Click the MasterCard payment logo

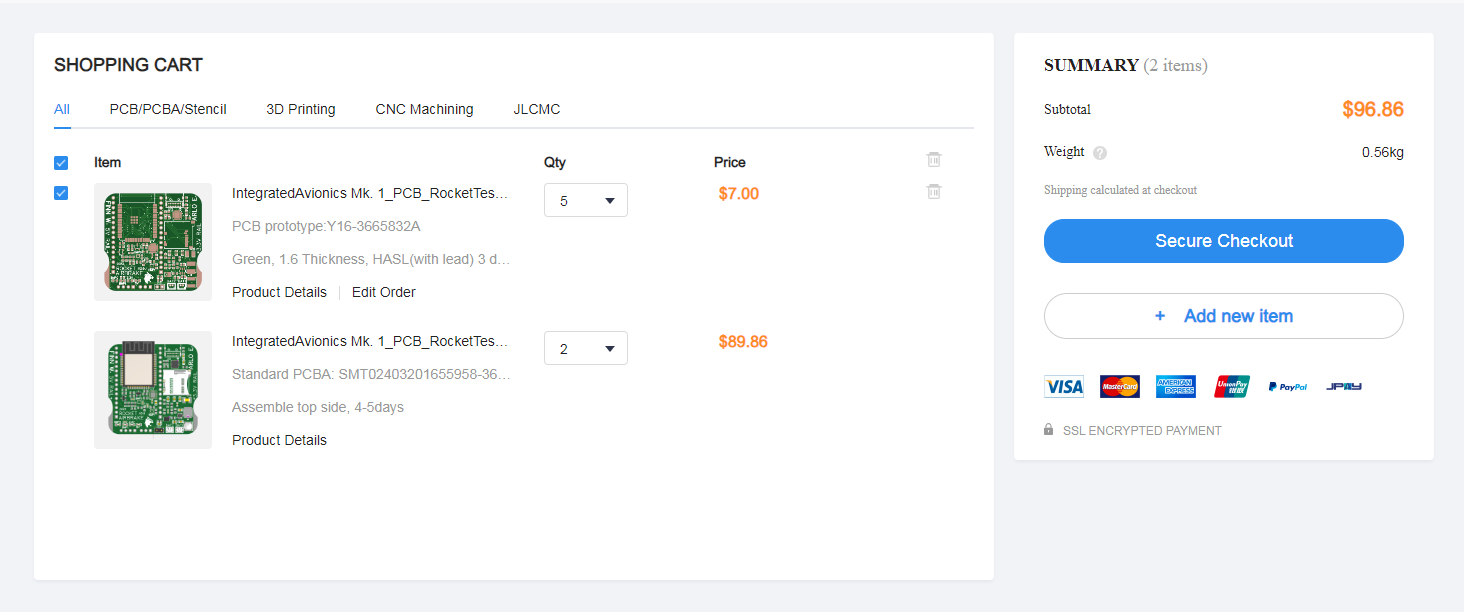click(1120, 387)
